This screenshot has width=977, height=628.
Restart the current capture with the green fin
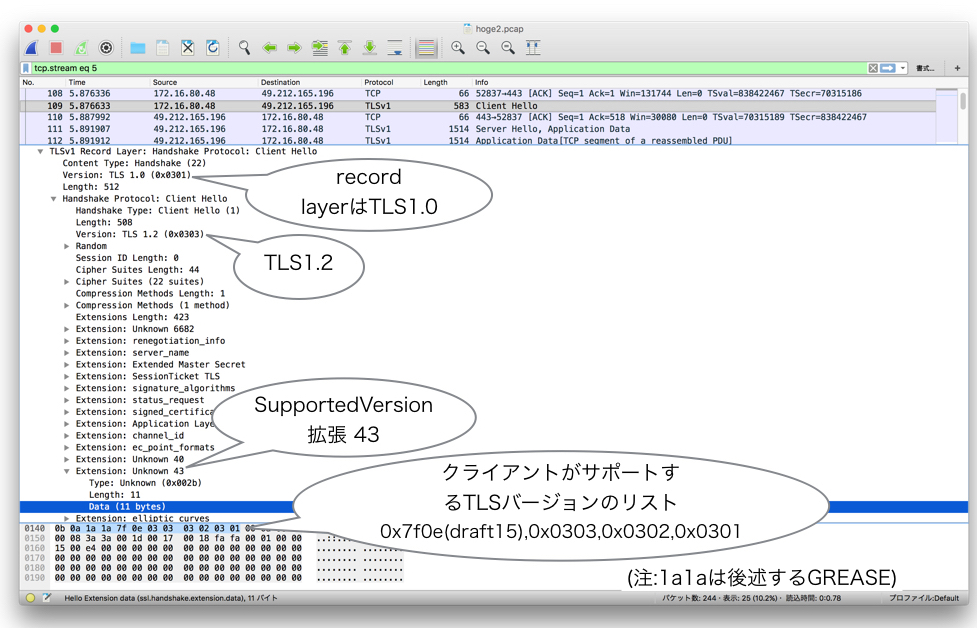pos(81,48)
